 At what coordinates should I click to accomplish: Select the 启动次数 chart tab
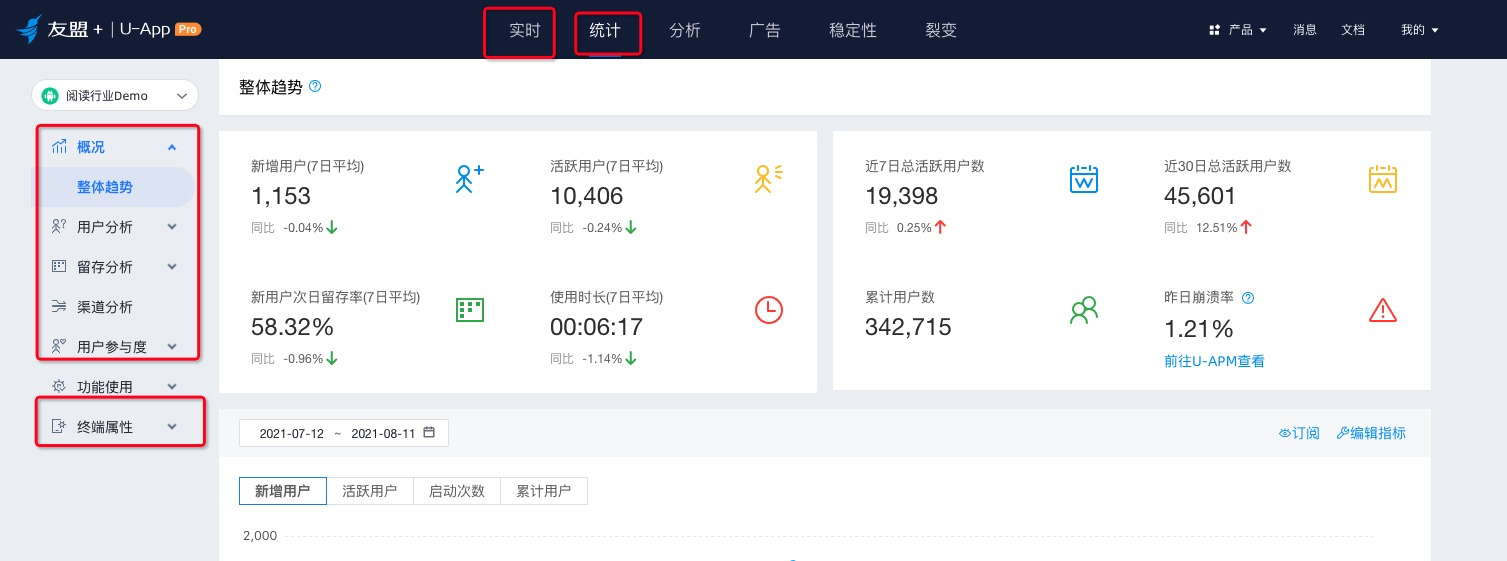pos(456,491)
